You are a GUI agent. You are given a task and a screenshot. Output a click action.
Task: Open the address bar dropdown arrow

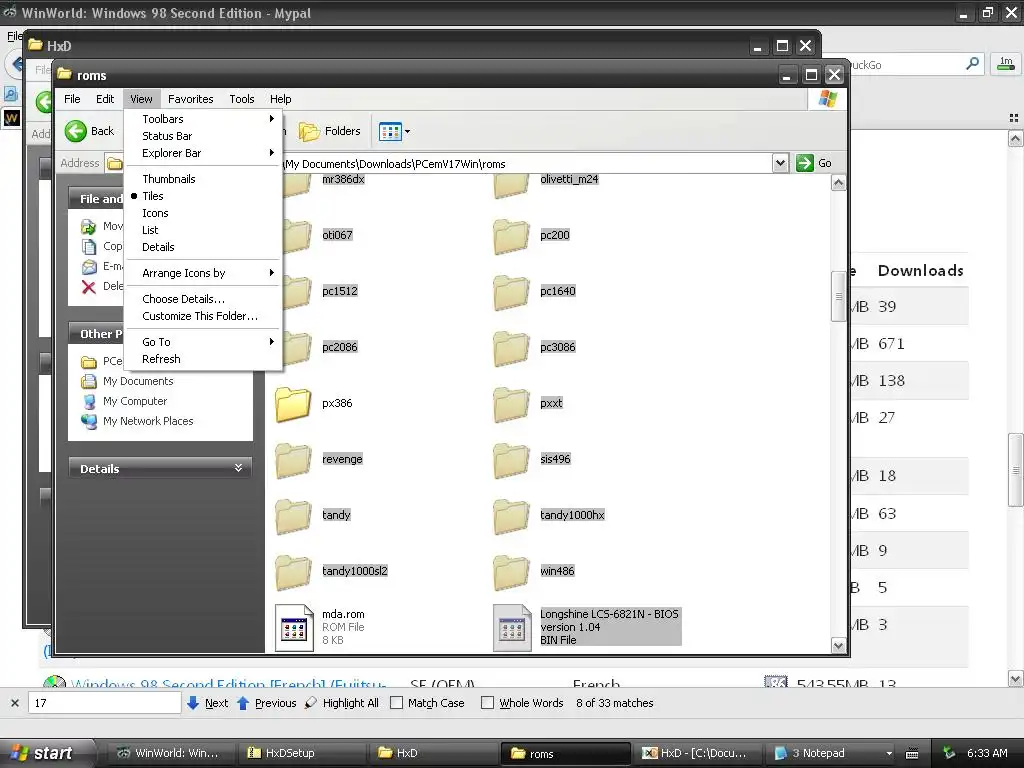tap(780, 163)
